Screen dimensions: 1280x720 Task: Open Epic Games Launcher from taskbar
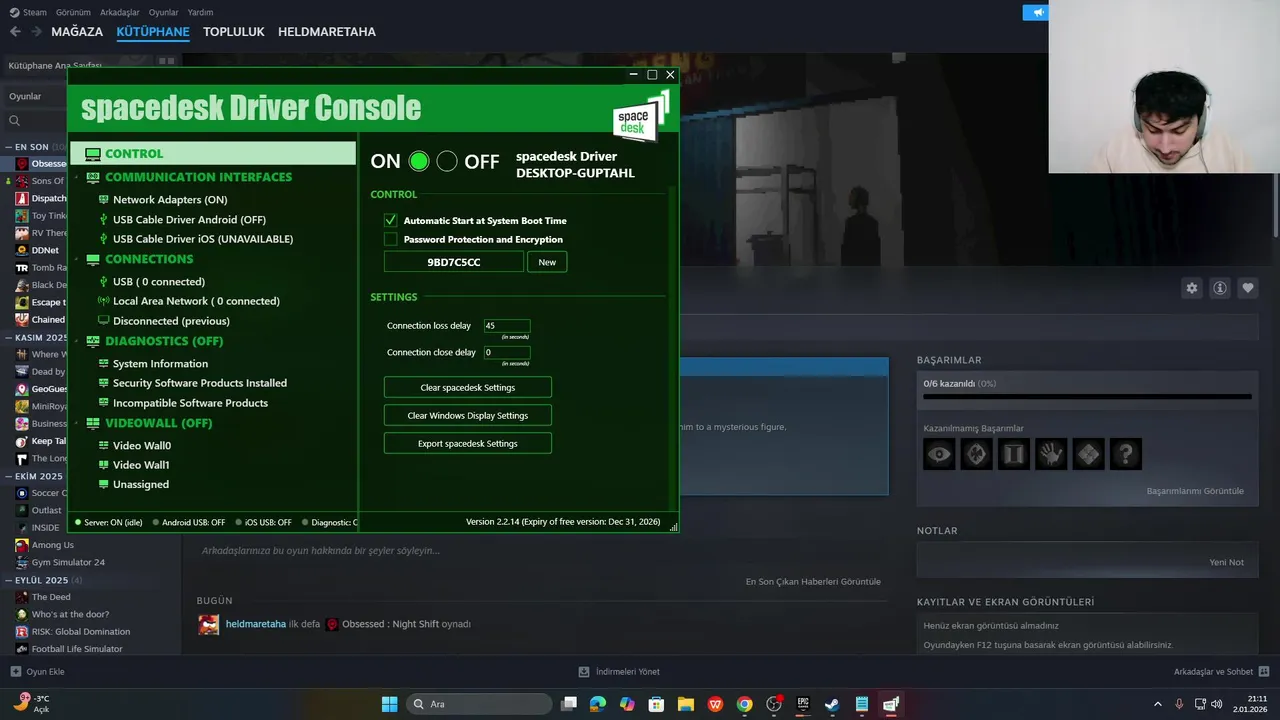click(803, 704)
